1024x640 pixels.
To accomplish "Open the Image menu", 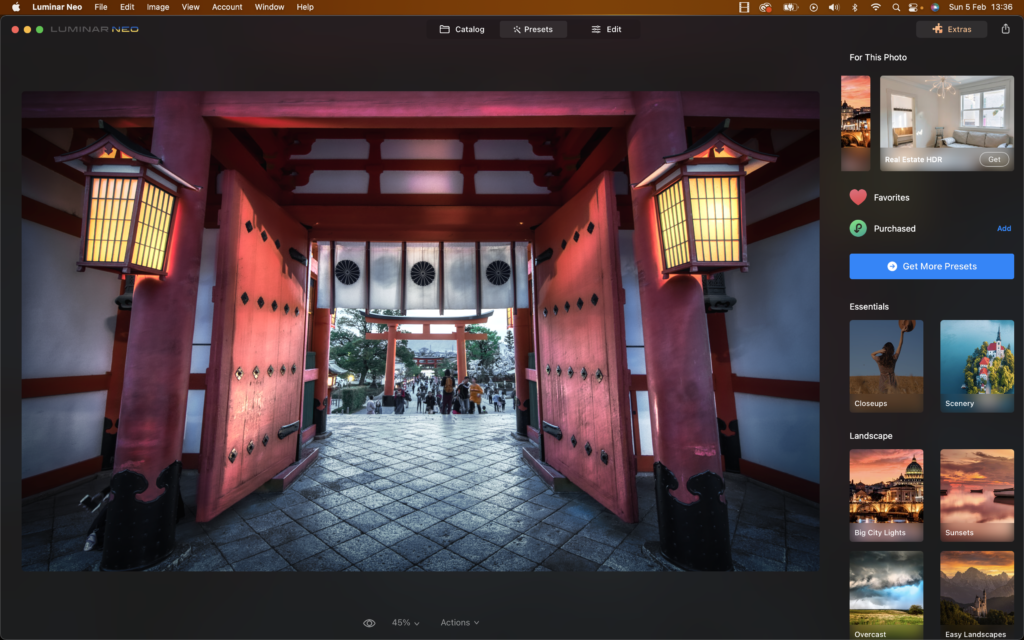I will 157,7.
